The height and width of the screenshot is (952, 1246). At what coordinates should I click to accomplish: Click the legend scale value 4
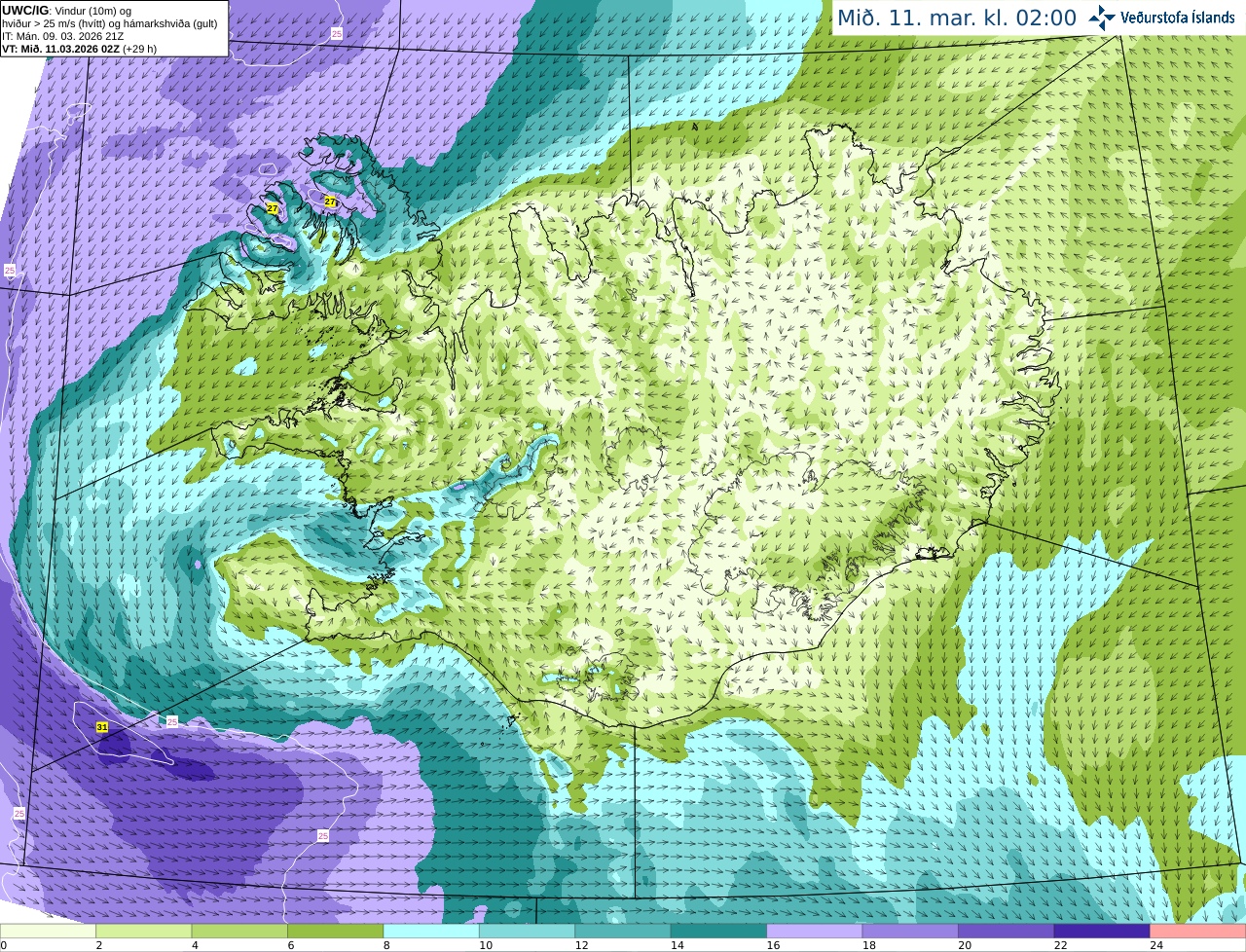click(195, 945)
